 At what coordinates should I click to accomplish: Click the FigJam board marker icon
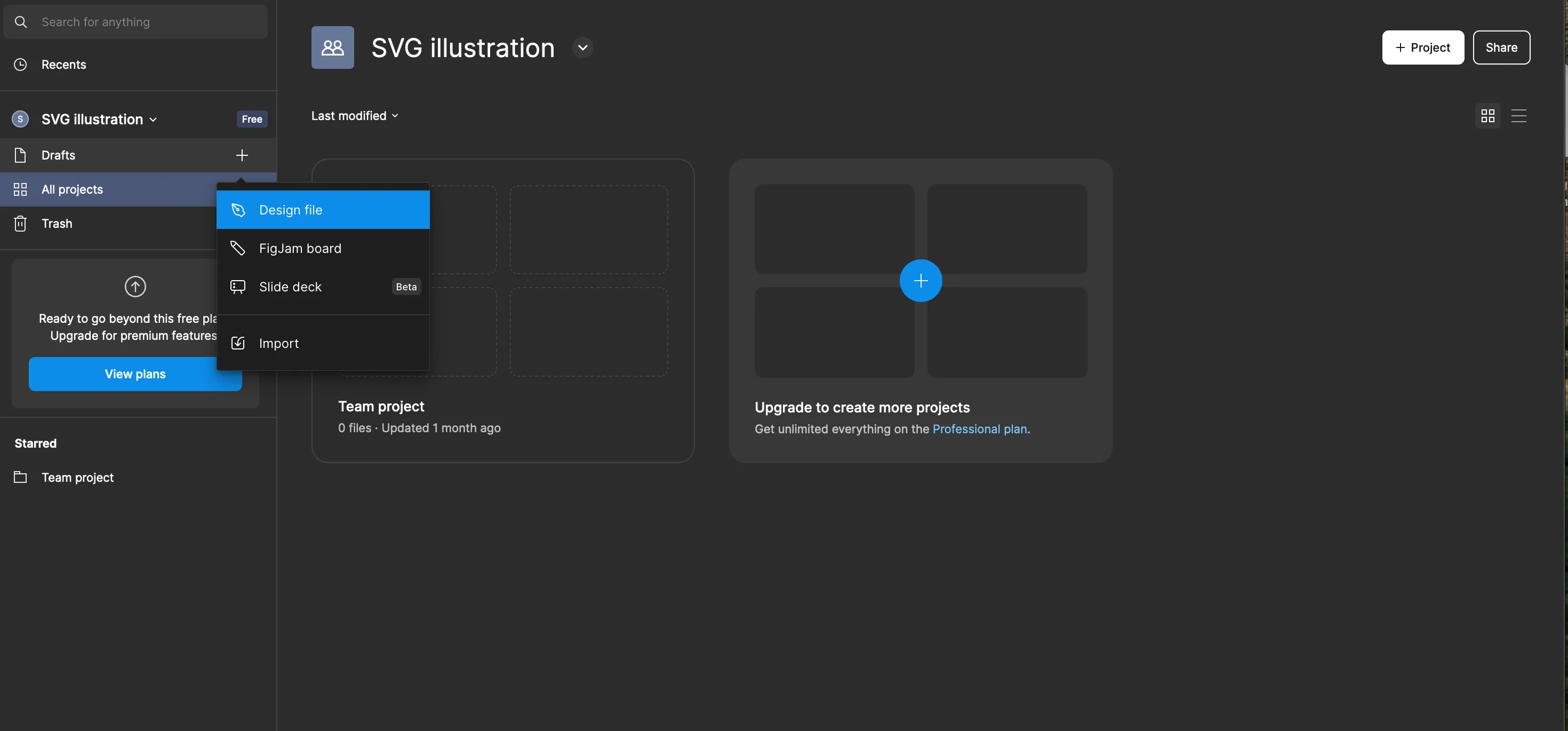[238, 249]
